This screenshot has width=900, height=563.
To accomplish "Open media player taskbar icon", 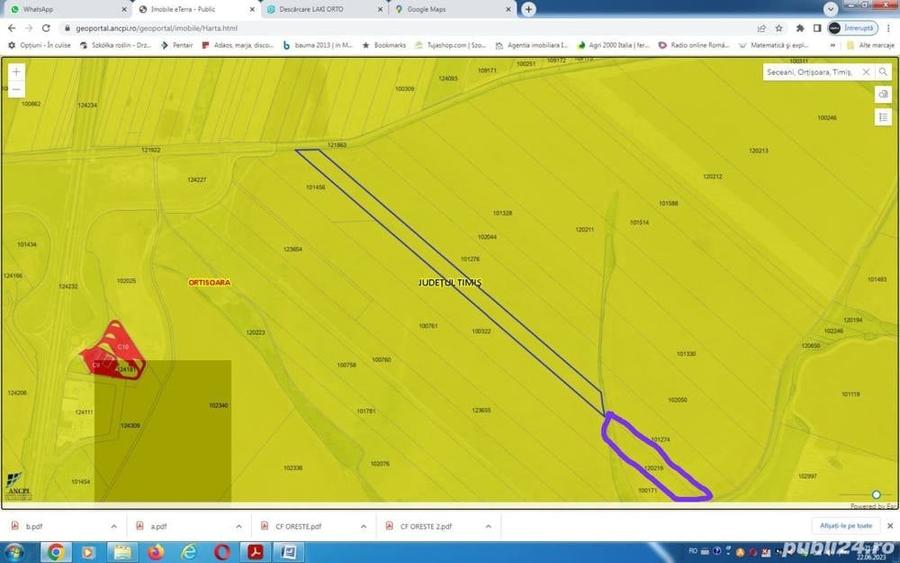I will 88,552.
